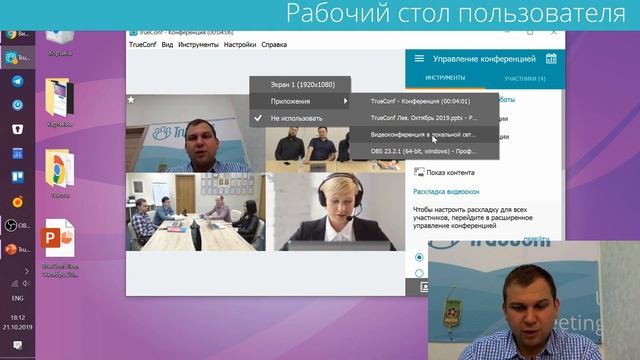This screenshot has height=360, width=640.
Task: Select the meeting room table video tile
Action: pyautogui.click(x=196, y=212)
